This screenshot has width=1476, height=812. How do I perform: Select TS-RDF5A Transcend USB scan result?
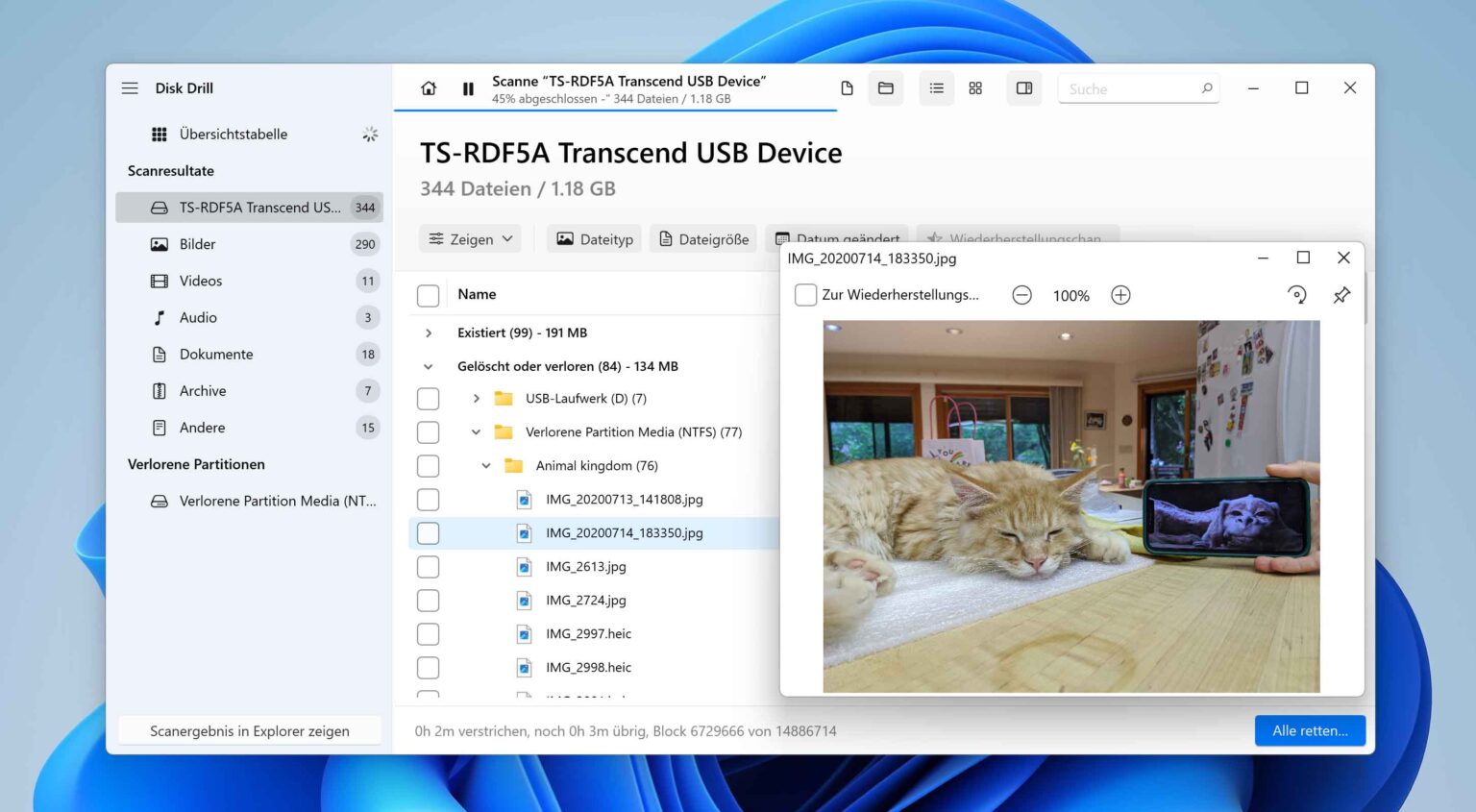coord(250,208)
